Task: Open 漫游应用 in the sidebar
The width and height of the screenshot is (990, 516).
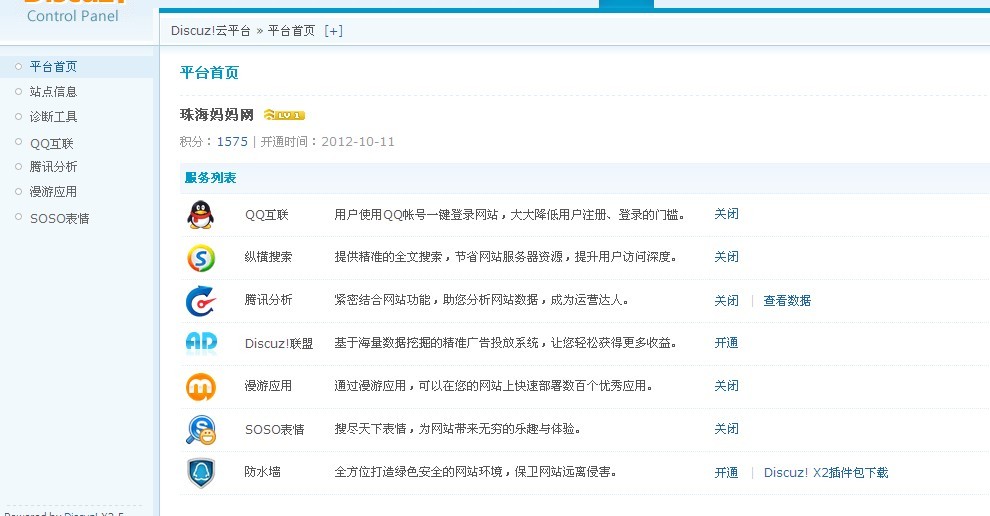Action: click(53, 191)
